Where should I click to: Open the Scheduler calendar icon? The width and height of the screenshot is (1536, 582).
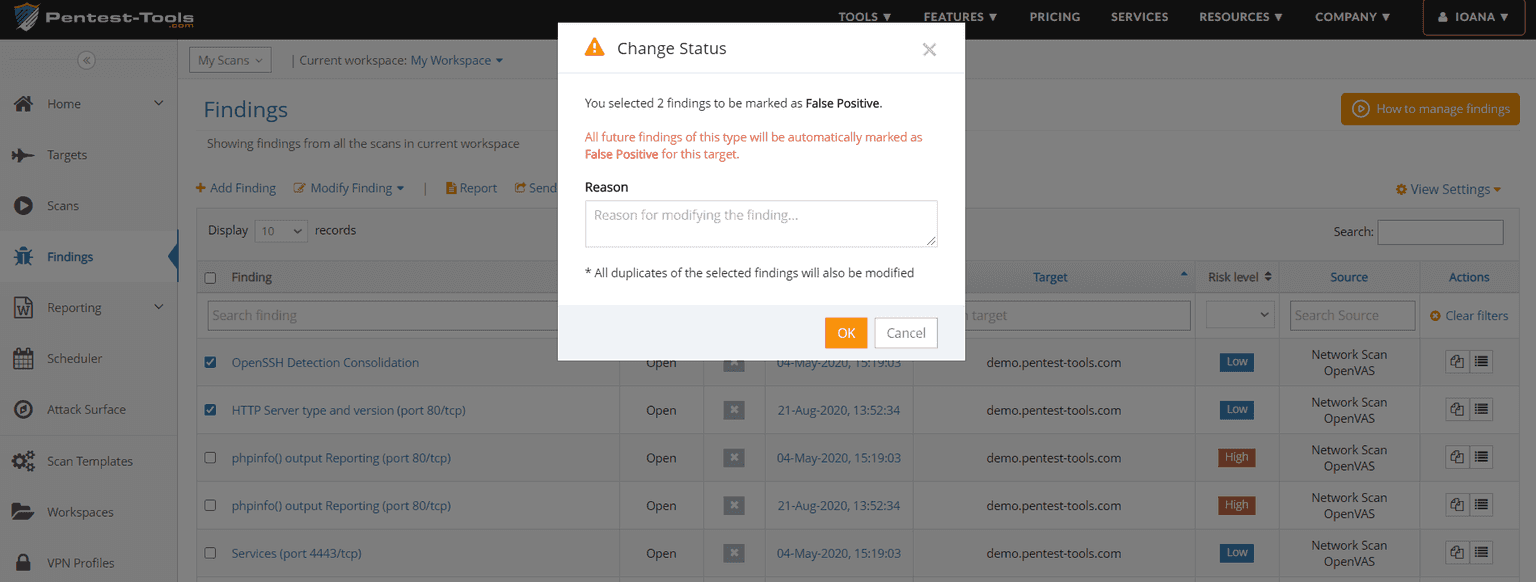(23, 359)
